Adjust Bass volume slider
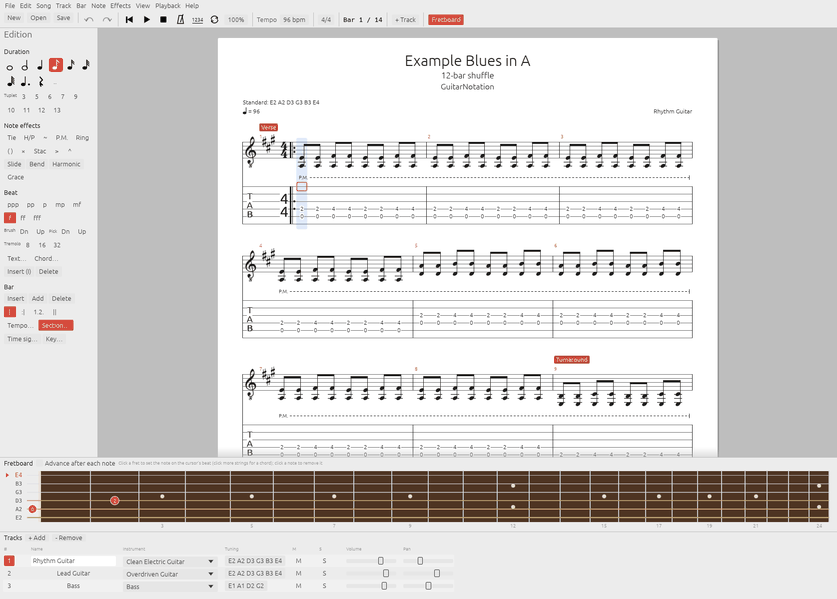The width and height of the screenshot is (837, 599). [x=371, y=586]
